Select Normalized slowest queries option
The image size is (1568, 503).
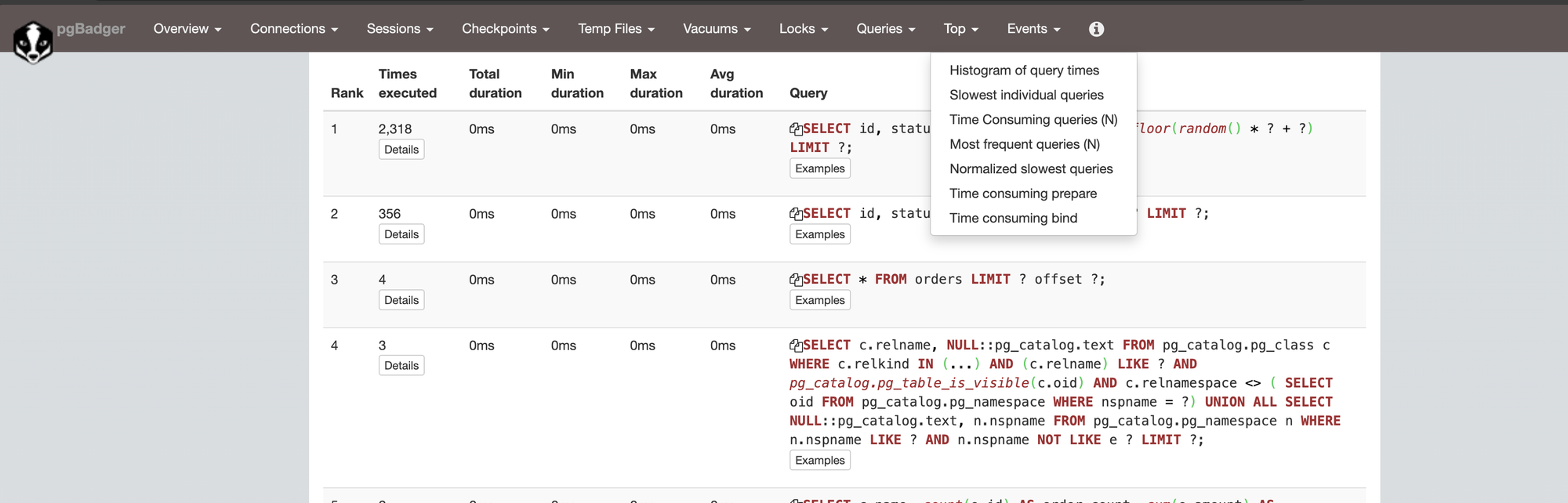(1031, 169)
